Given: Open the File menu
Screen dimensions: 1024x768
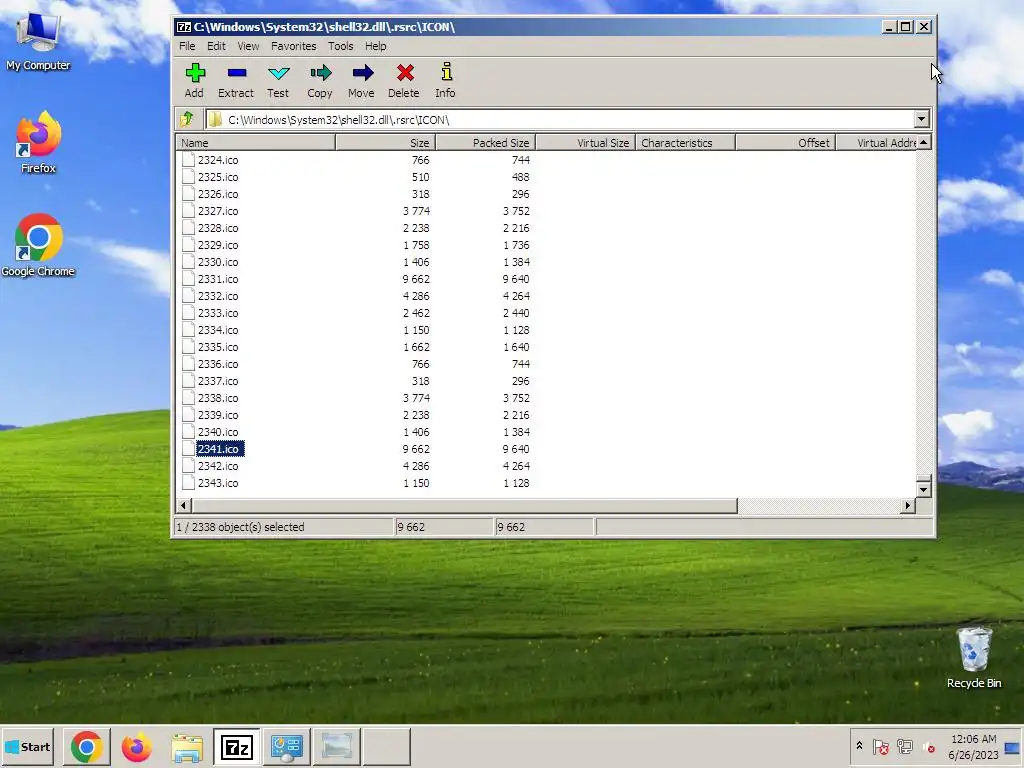Looking at the screenshot, I should 187,46.
